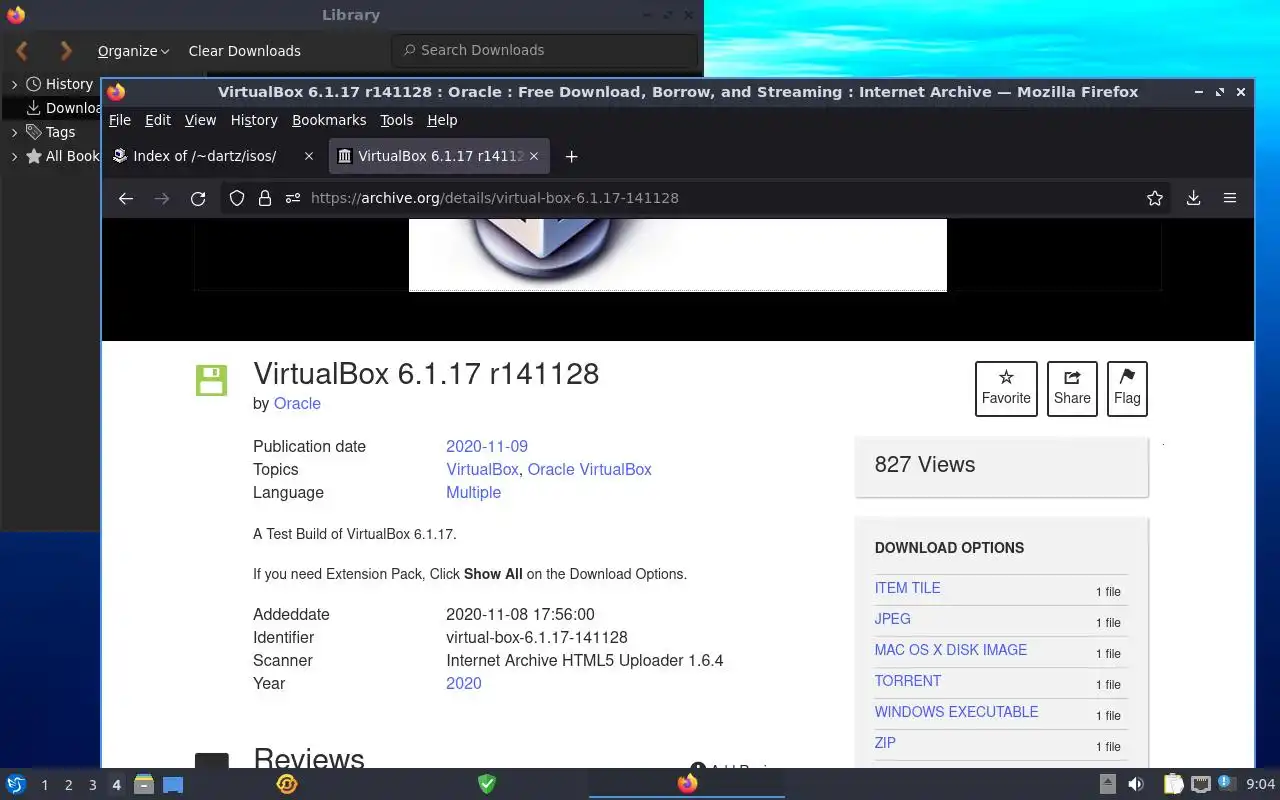The width and height of the screenshot is (1280, 800).
Task: Open the Year 2020 link
Action: pyautogui.click(x=463, y=683)
